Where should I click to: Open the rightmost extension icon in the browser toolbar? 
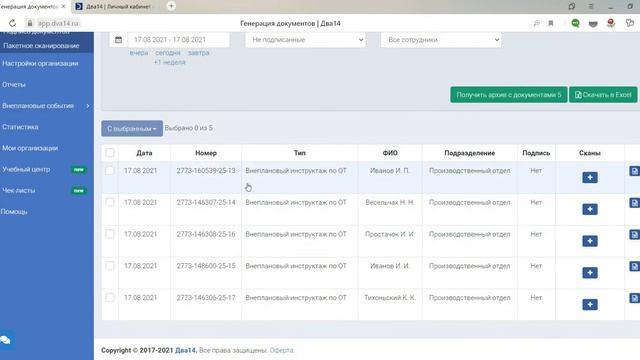[x=630, y=23]
